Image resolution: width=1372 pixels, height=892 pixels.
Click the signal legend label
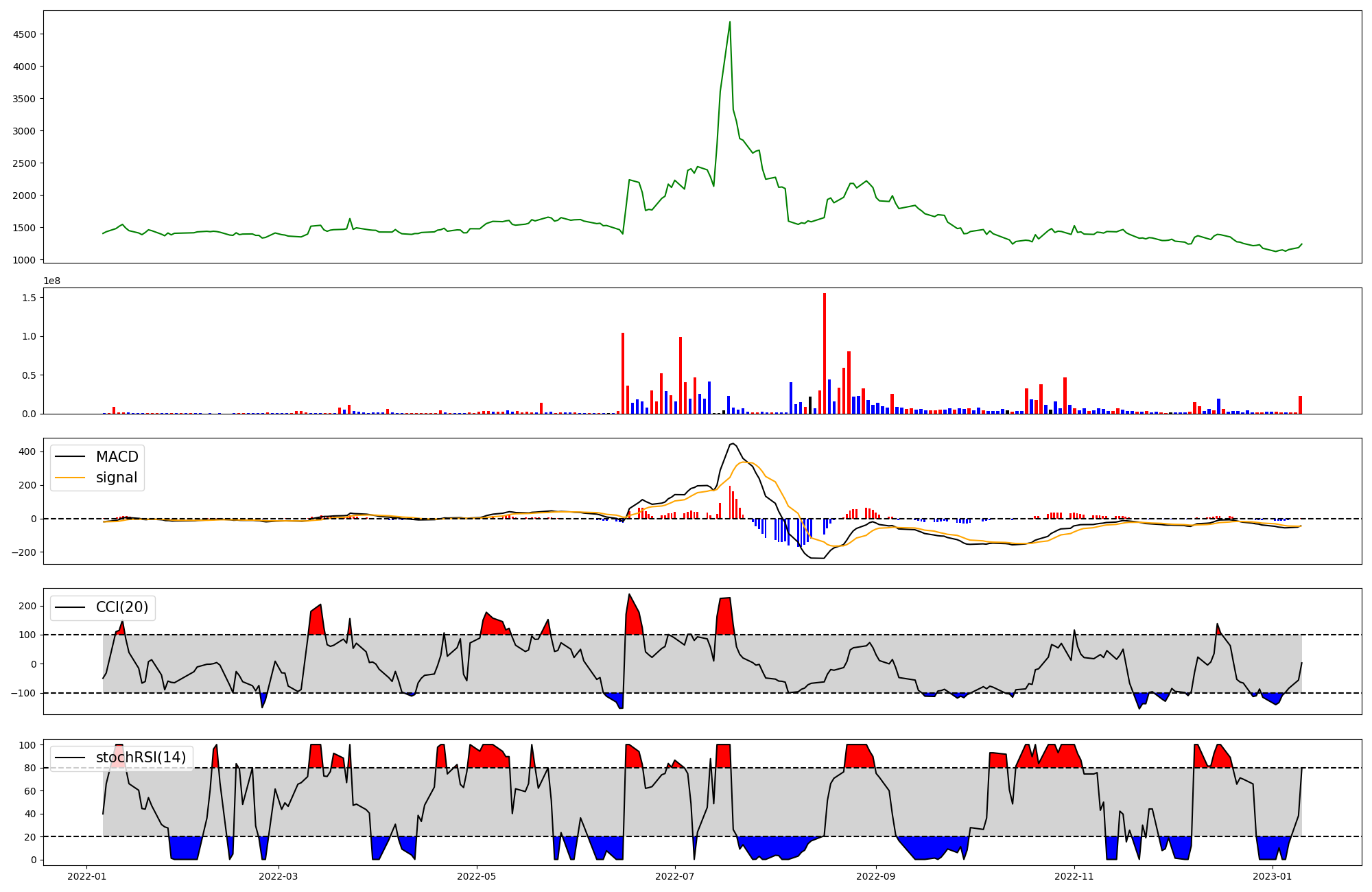(117, 478)
